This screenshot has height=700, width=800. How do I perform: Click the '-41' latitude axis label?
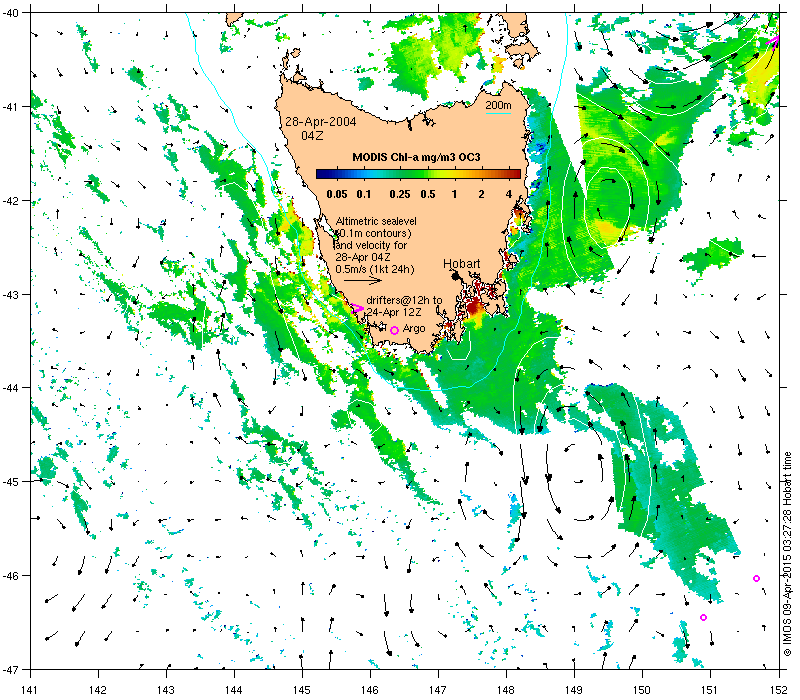(10, 107)
